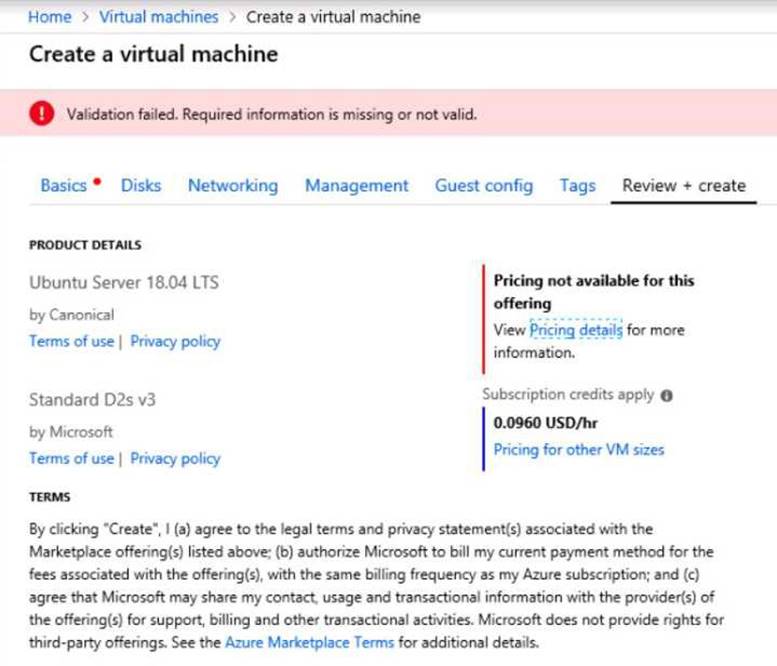Go to Home in the breadcrumb
This screenshot has width=777, height=666.
50,17
